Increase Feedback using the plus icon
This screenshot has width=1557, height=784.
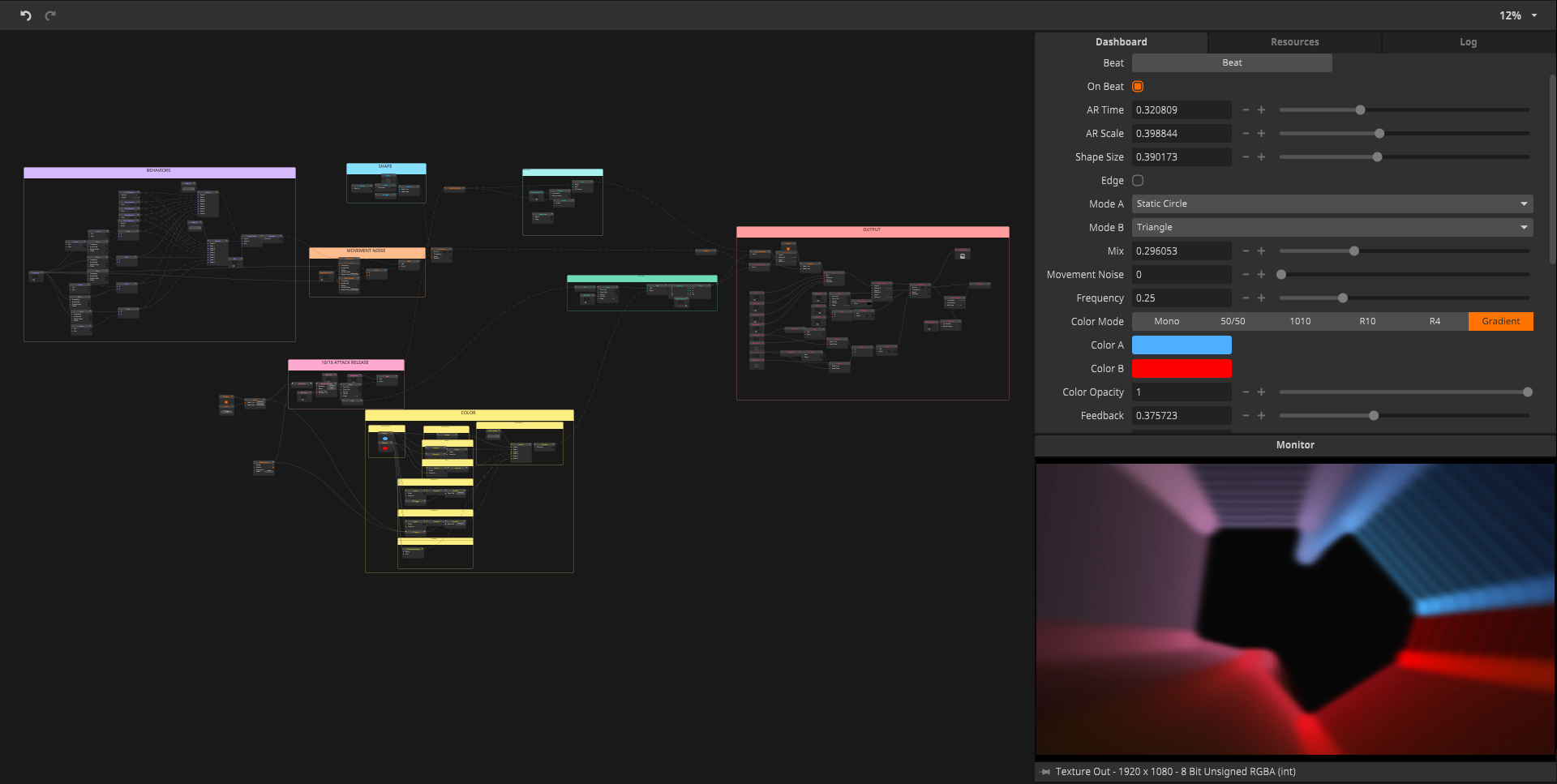click(x=1261, y=416)
